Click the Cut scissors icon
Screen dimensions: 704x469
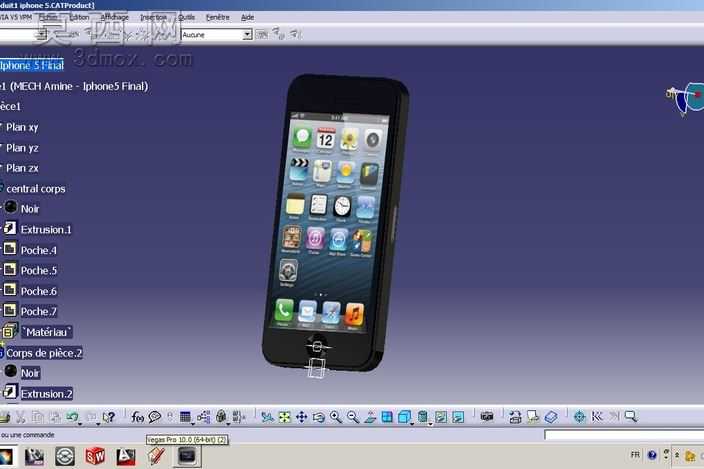click(21, 417)
